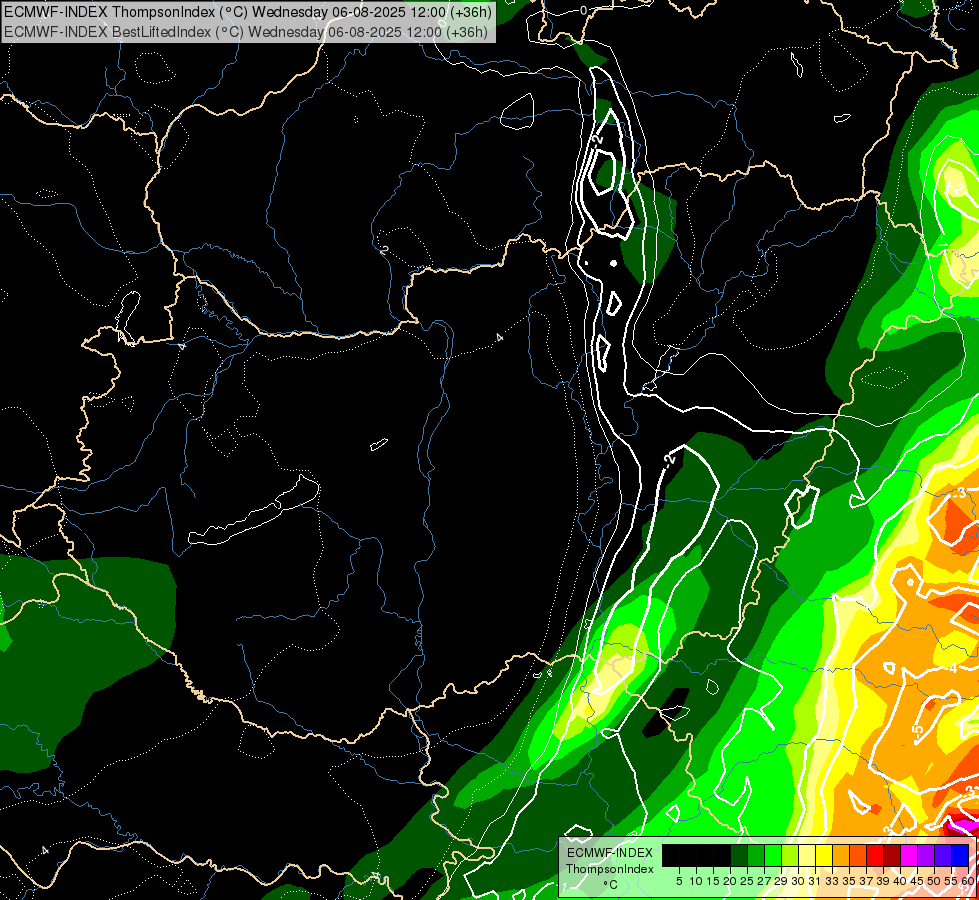
Task: Click legend scale value 5
Action: point(679,881)
